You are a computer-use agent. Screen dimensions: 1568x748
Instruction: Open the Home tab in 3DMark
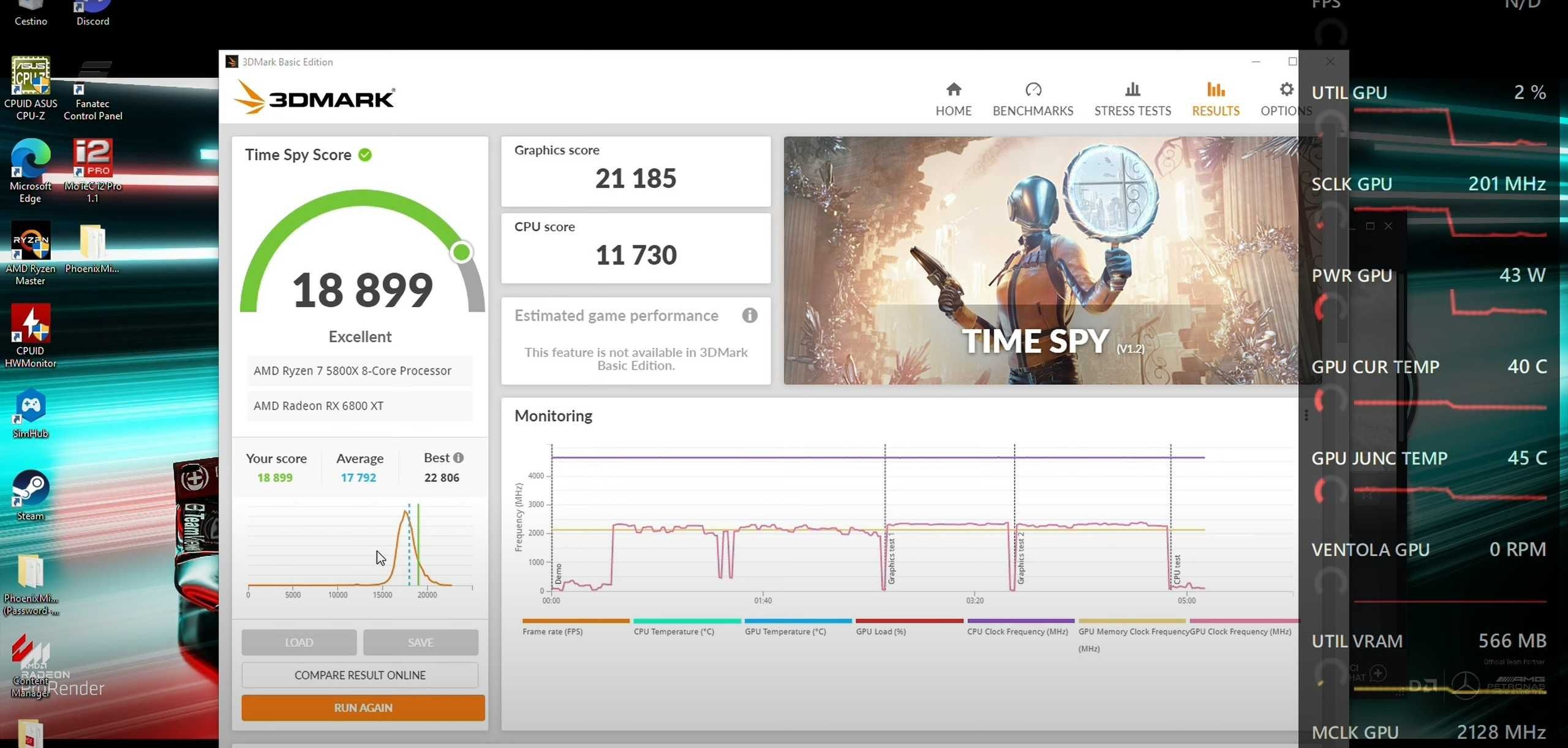click(x=953, y=99)
